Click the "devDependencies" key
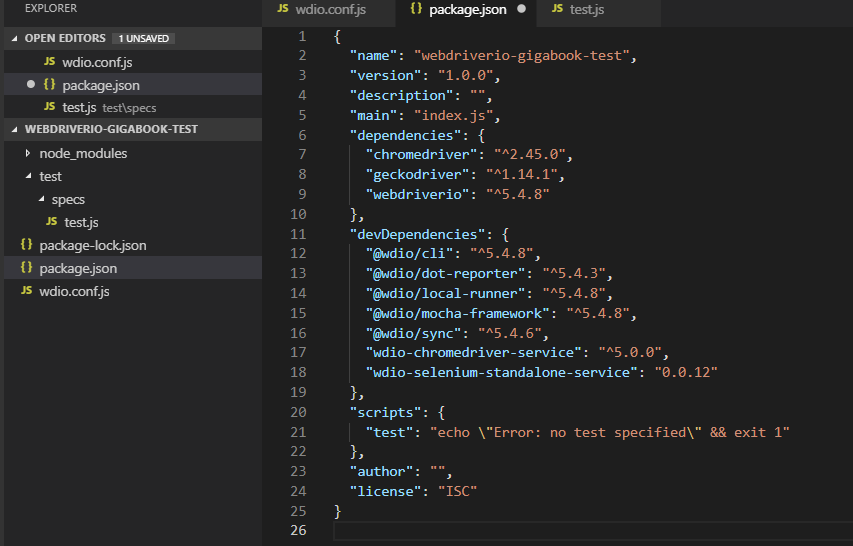The width and height of the screenshot is (853, 546). [x=417, y=234]
